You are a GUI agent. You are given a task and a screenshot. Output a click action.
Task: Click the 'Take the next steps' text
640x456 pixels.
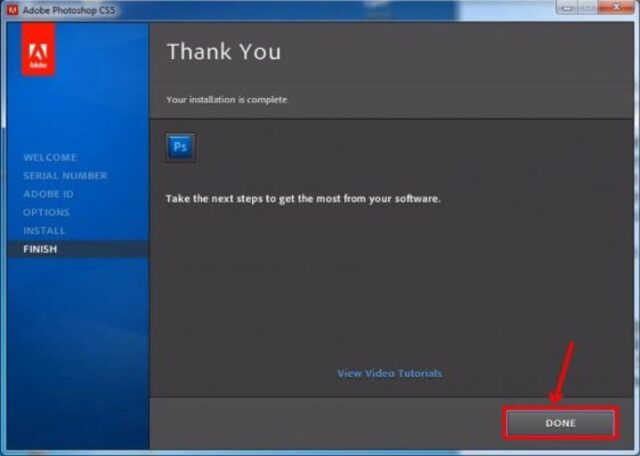(302, 199)
